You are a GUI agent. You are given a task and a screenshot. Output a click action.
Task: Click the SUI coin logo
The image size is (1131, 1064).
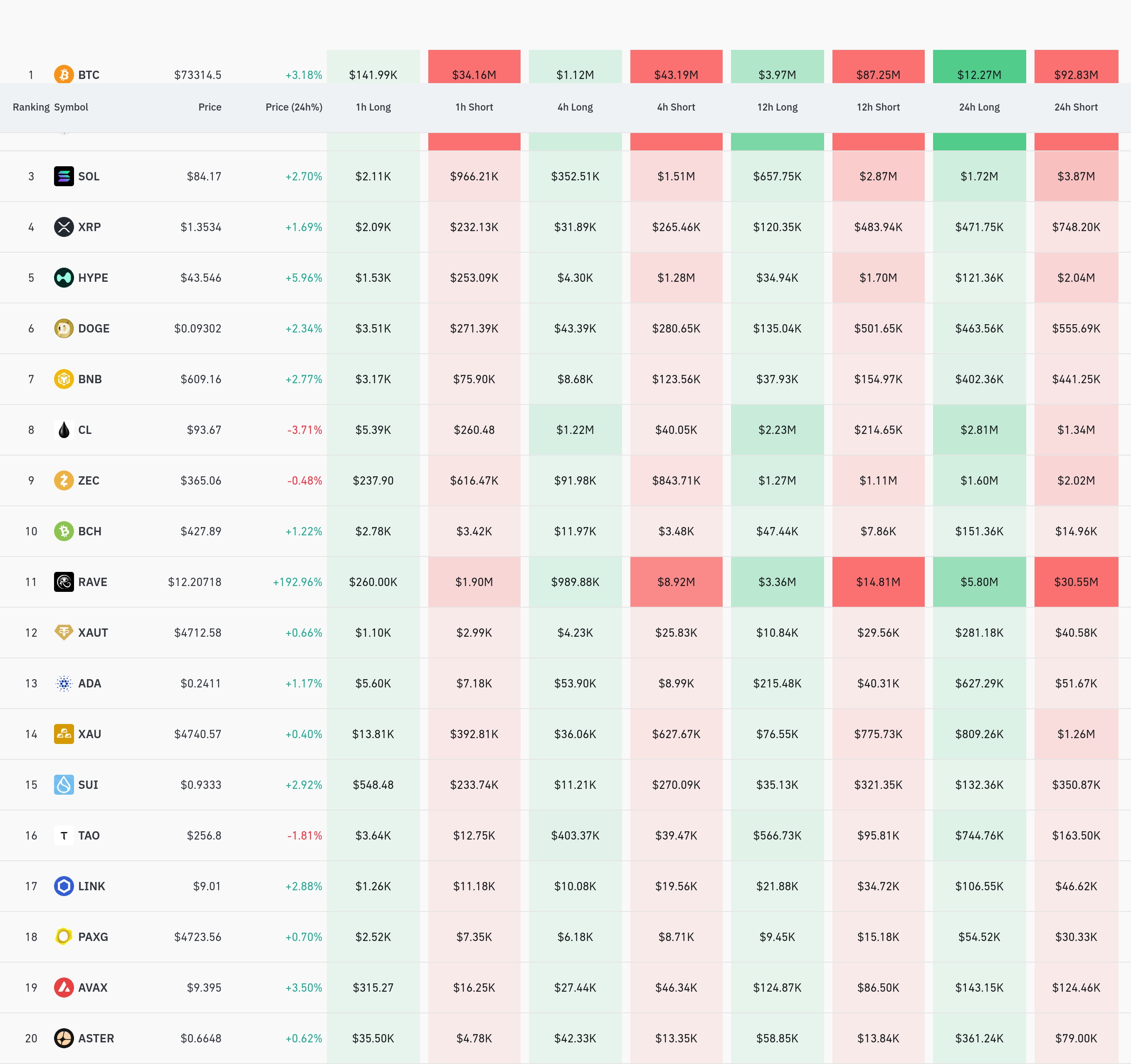(x=64, y=785)
